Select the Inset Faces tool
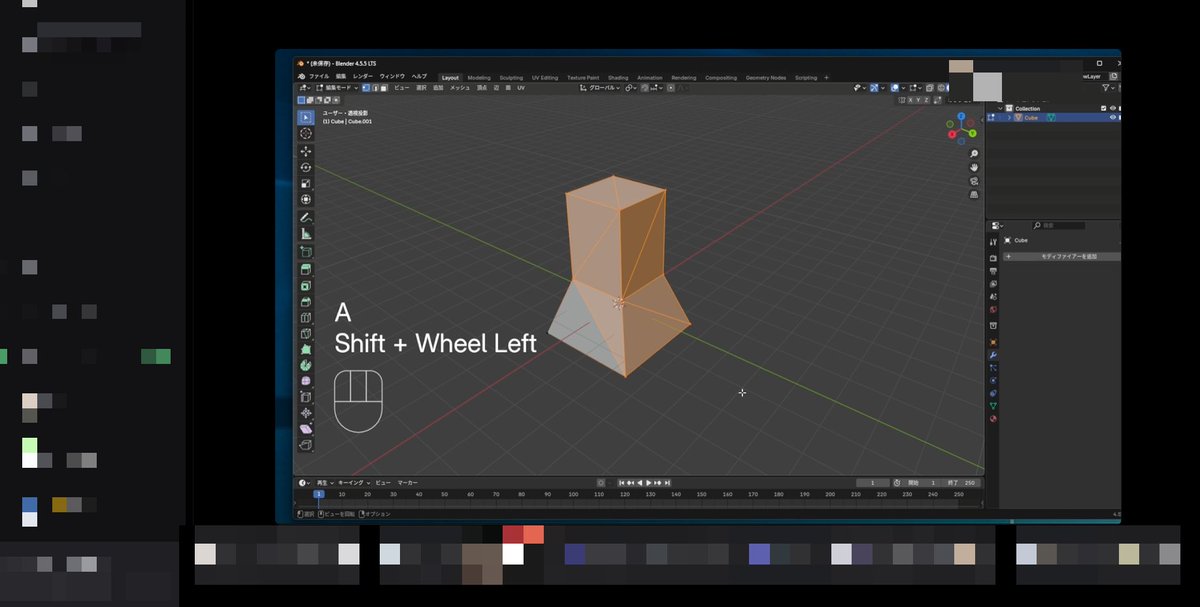The image size is (1200, 607). [306, 286]
